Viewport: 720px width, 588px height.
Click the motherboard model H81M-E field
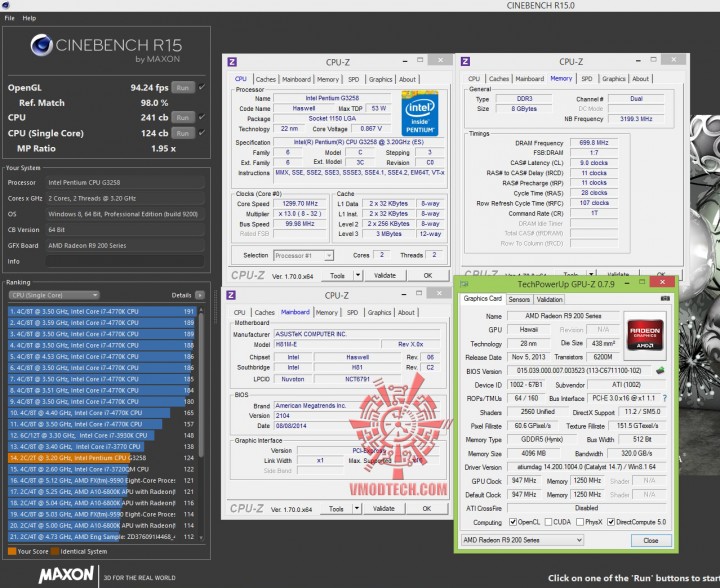coord(326,344)
